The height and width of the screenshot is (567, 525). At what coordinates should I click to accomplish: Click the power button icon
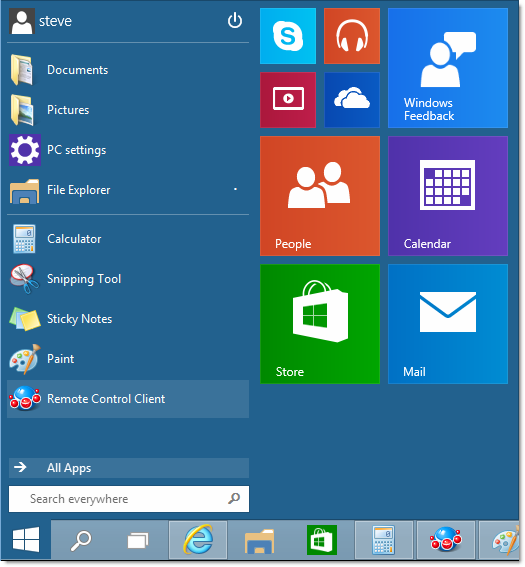click(235, 21)
